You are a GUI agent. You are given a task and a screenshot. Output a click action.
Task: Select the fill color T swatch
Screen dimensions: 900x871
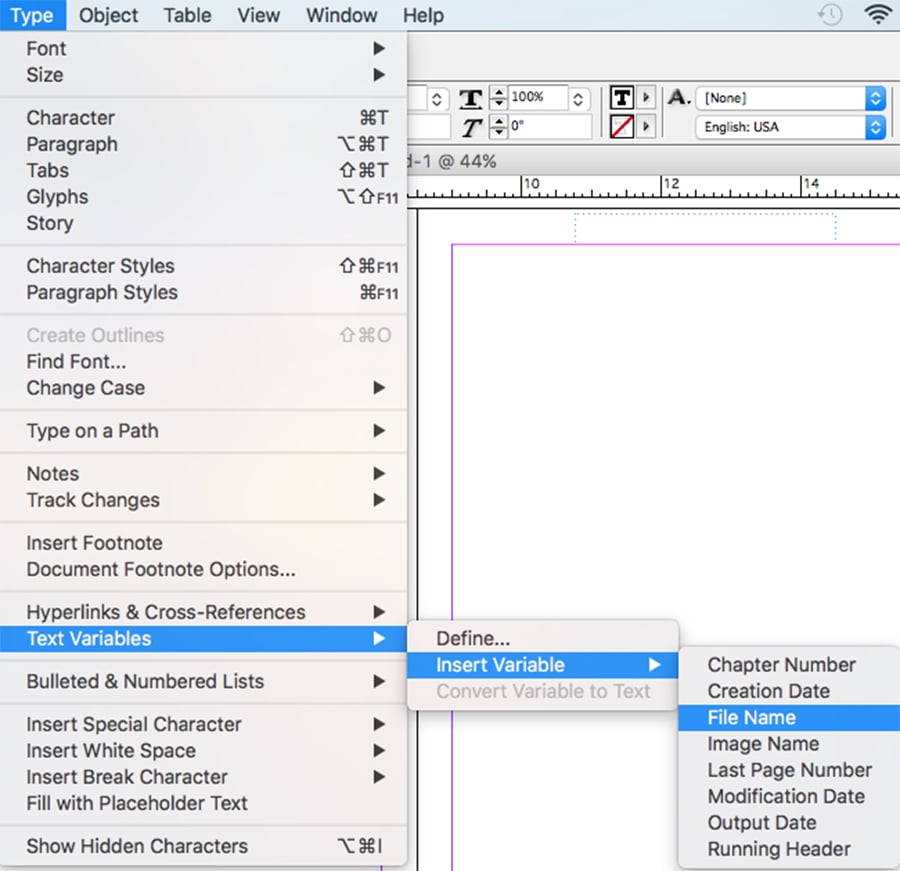coord(622,98)
